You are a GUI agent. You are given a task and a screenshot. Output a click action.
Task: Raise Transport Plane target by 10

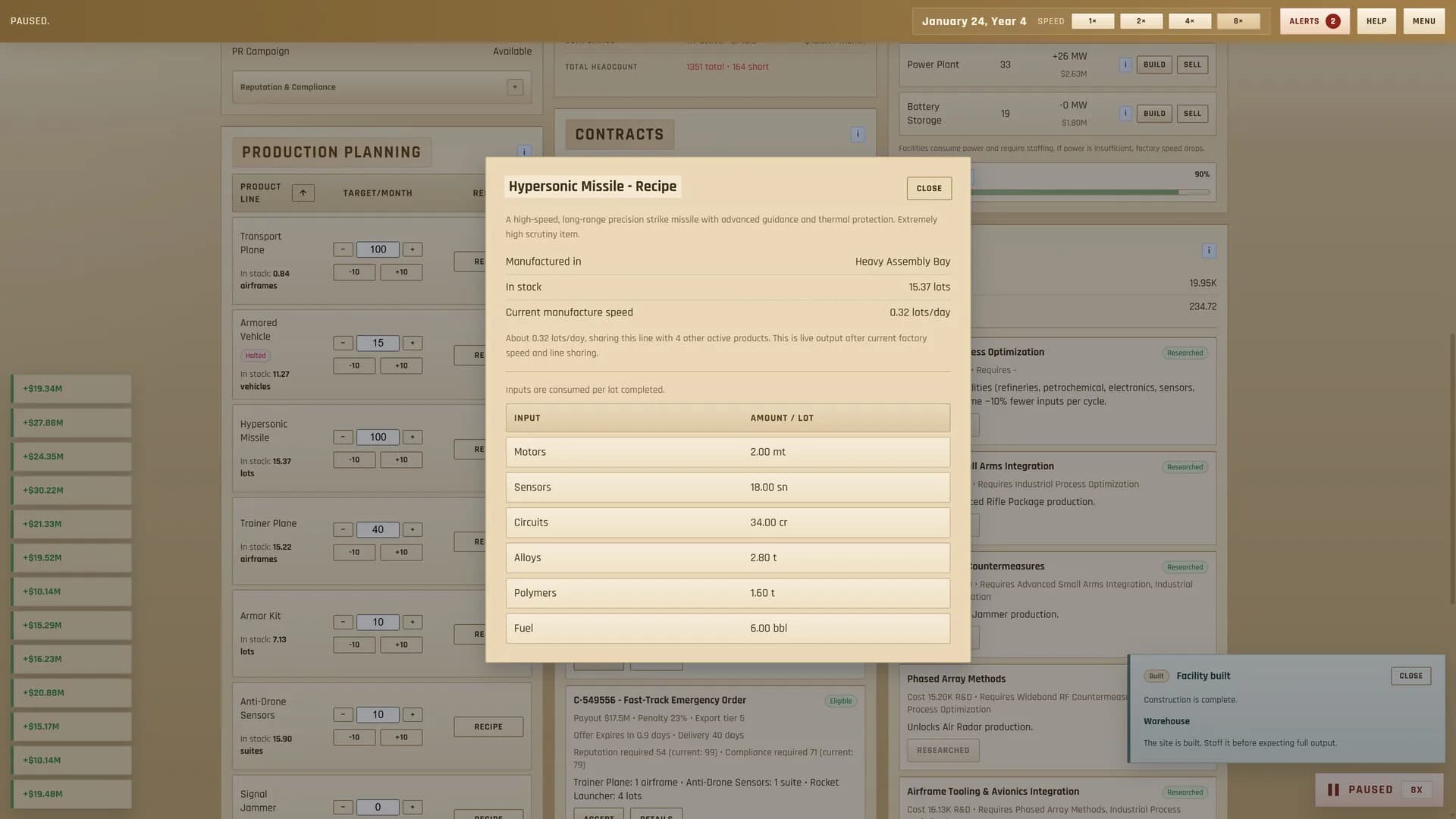pos(401,272)
